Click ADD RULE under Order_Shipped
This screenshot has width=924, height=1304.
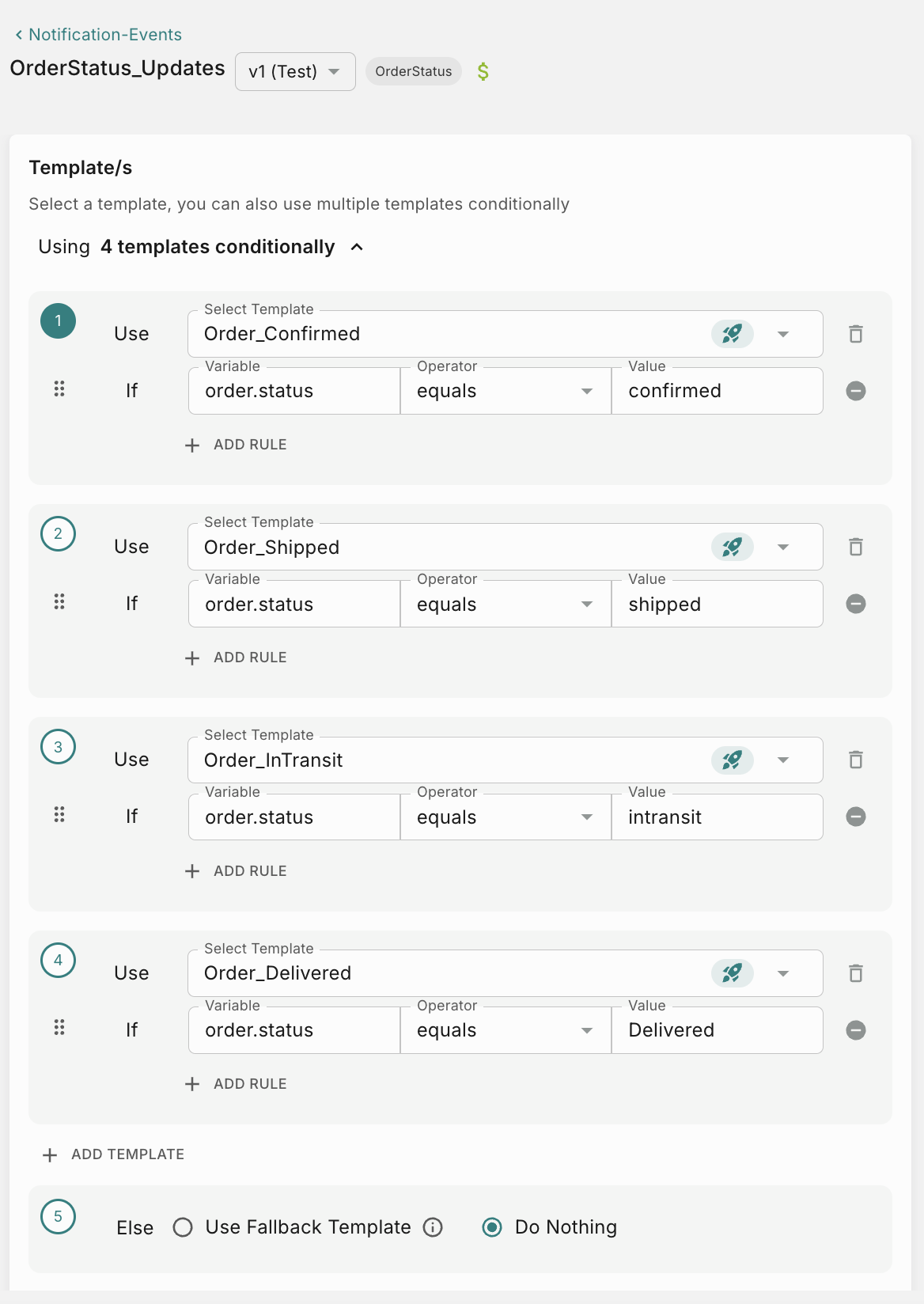click(x=236, y=658)
